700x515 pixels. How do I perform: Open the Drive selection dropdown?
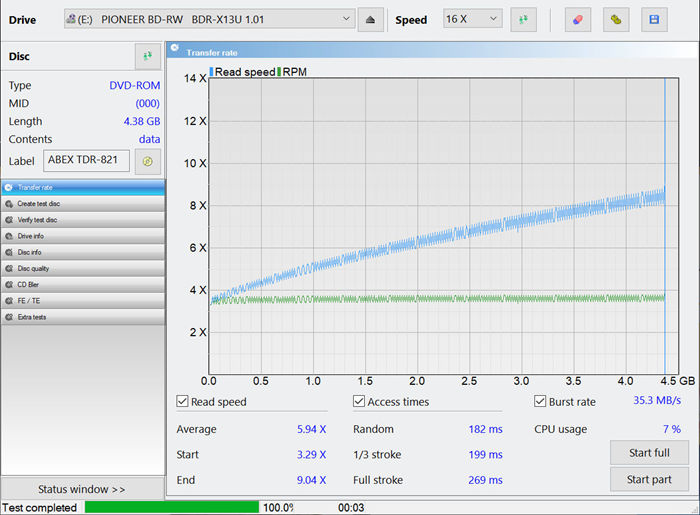(x=209, y=20)
